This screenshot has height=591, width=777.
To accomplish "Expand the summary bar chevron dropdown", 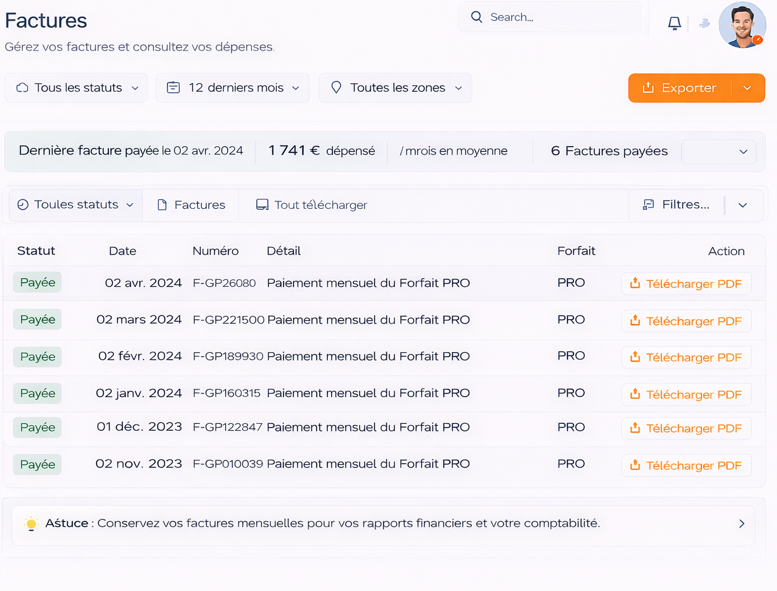I will tap(742, 152).
